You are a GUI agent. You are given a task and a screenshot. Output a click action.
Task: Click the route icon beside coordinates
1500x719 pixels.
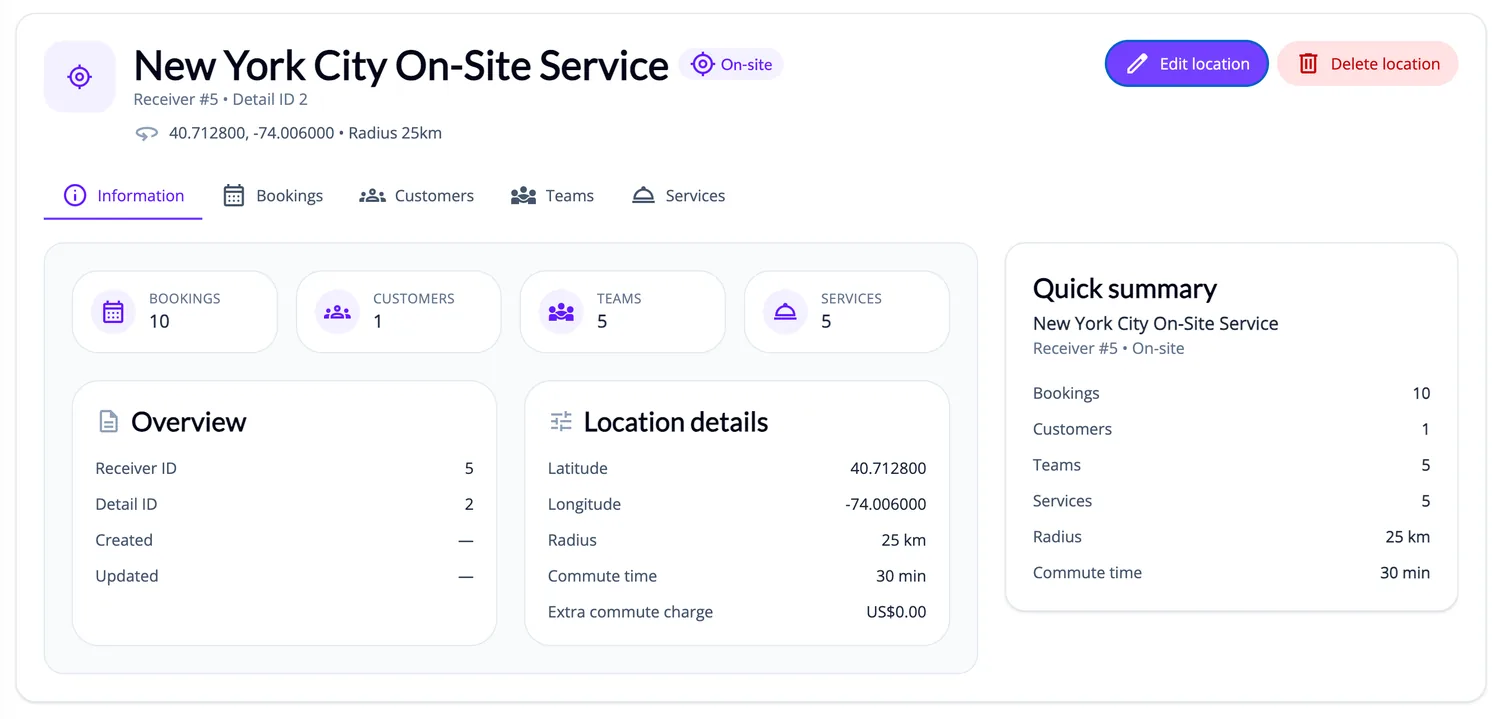pos(147,133)
